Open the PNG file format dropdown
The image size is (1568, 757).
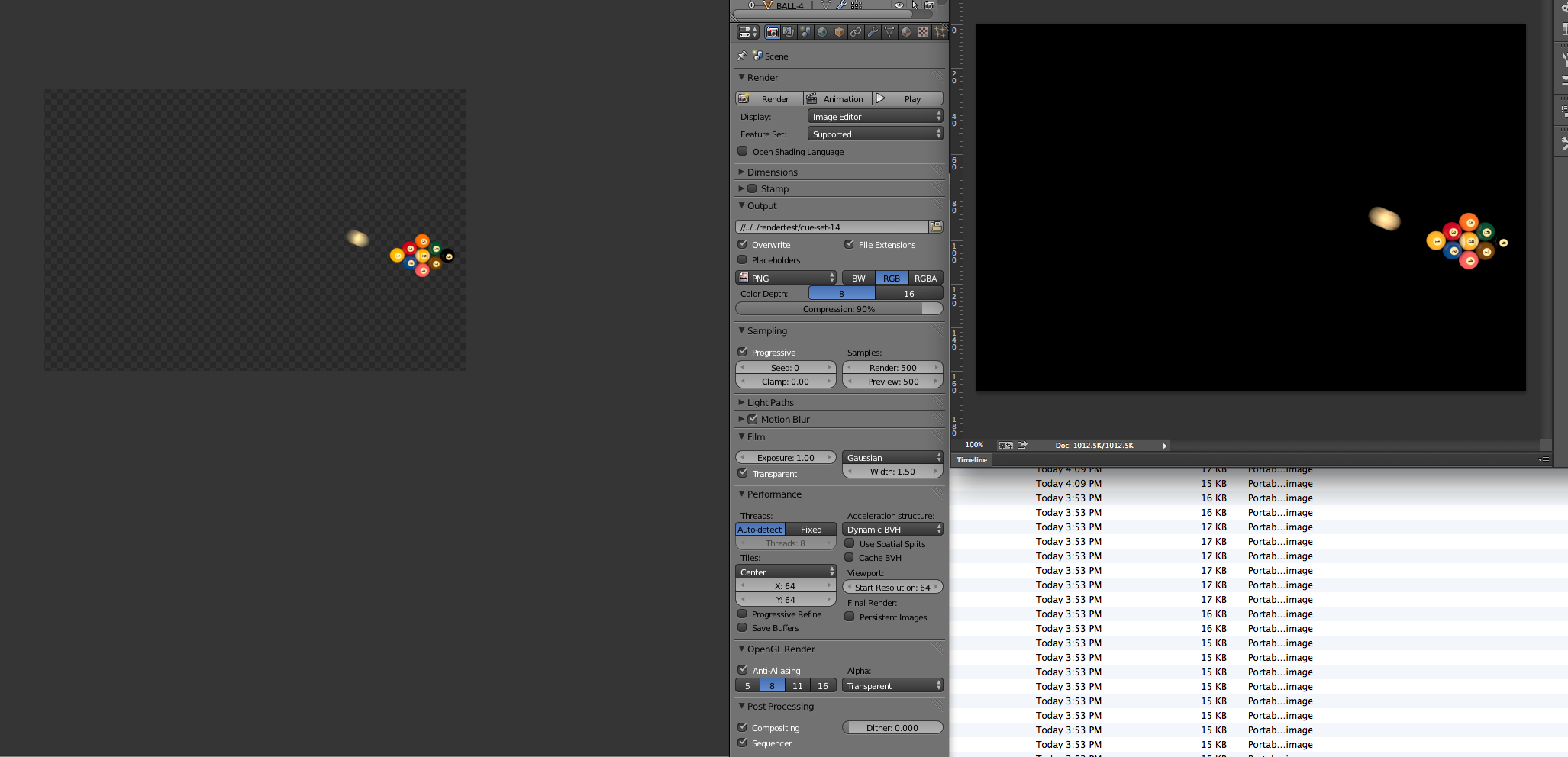point(786,278)
